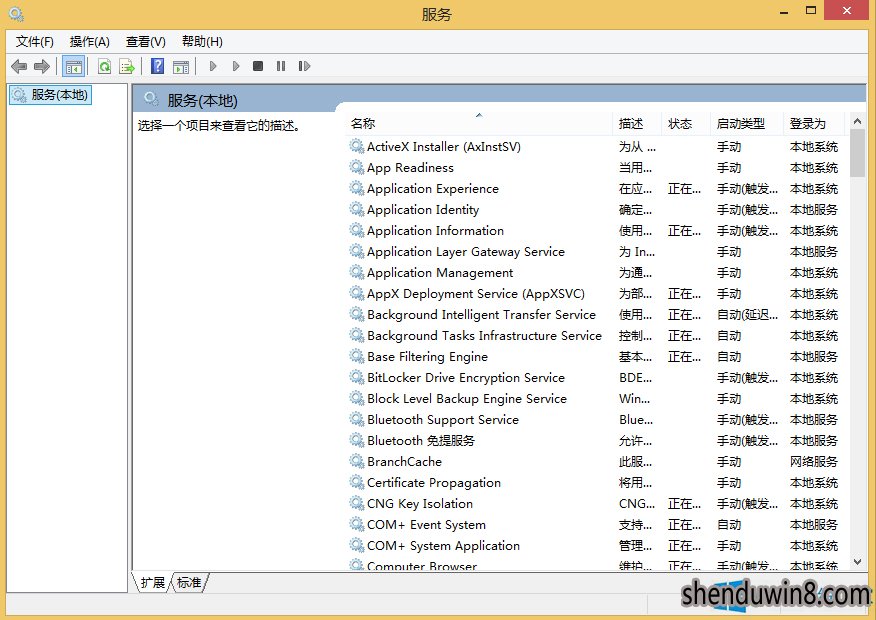Click gear icon beside Application Experience
The width and height of the screenshot is (876, 620).
[357, 188]
